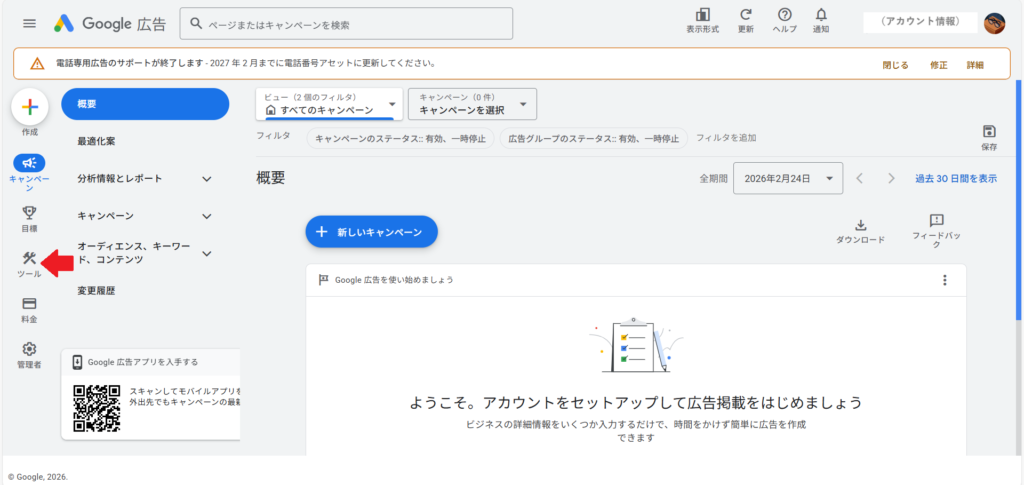Click the mobile app download icon

point(77,362)
